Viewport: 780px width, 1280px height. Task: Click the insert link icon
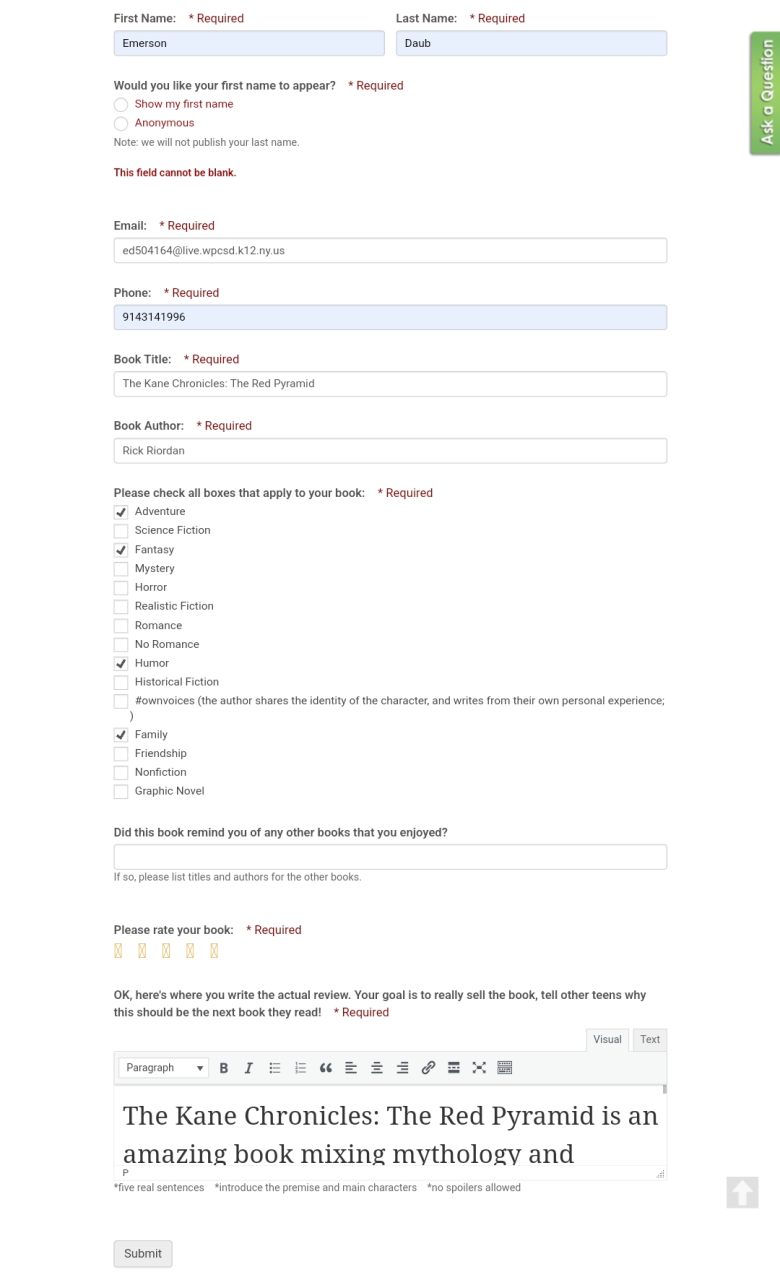428,1068
